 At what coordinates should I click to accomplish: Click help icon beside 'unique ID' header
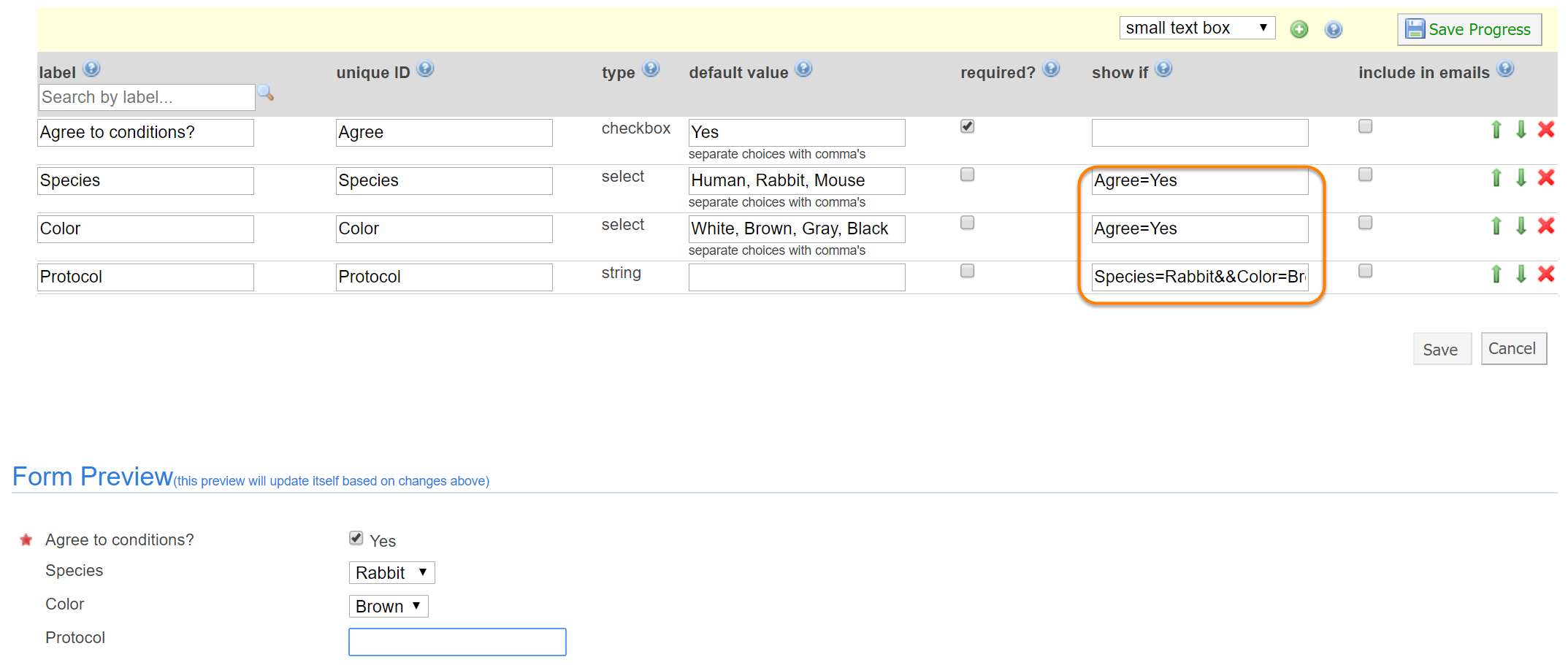click(425, 69)
